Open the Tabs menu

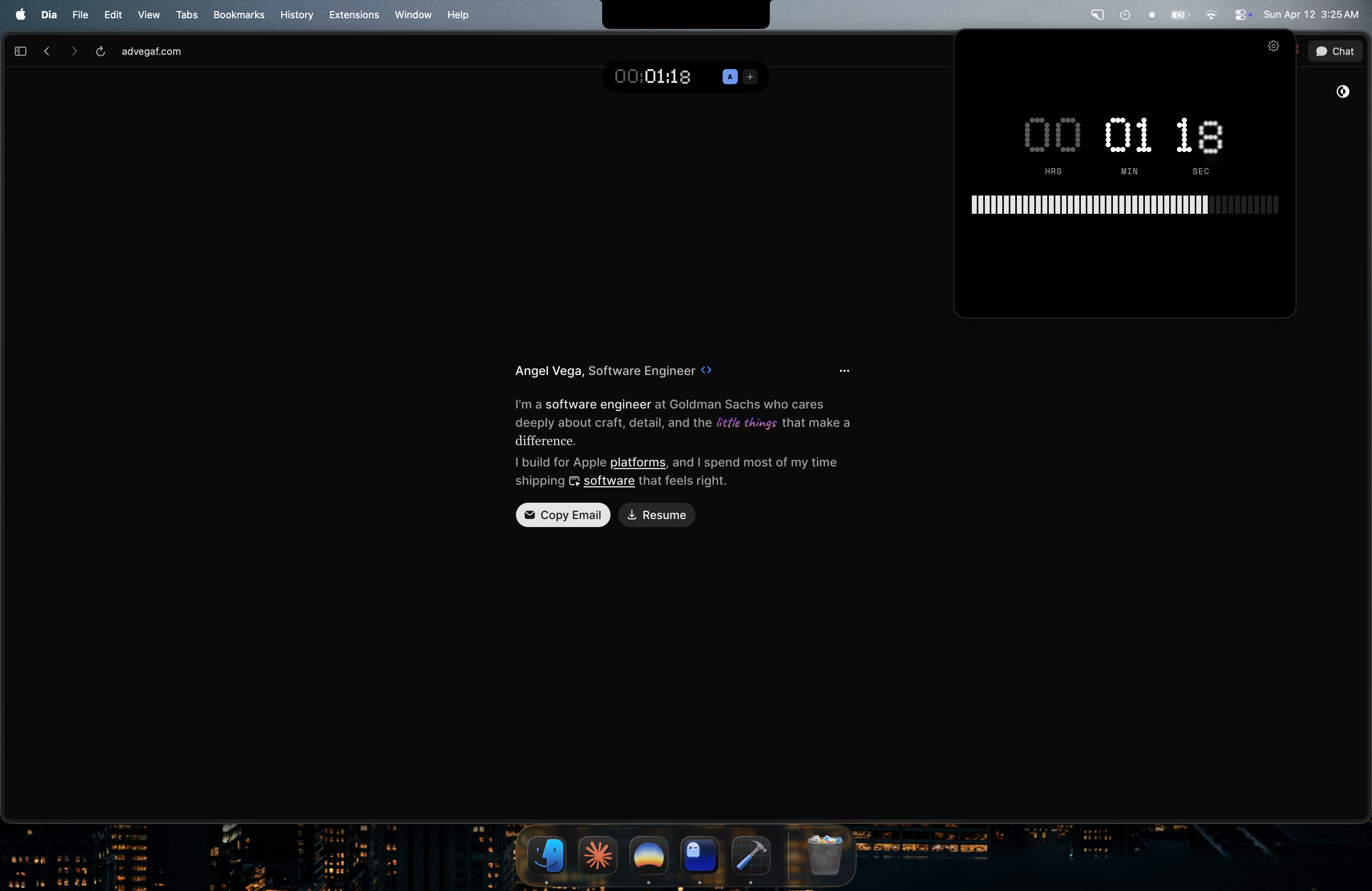coord(186,15)
